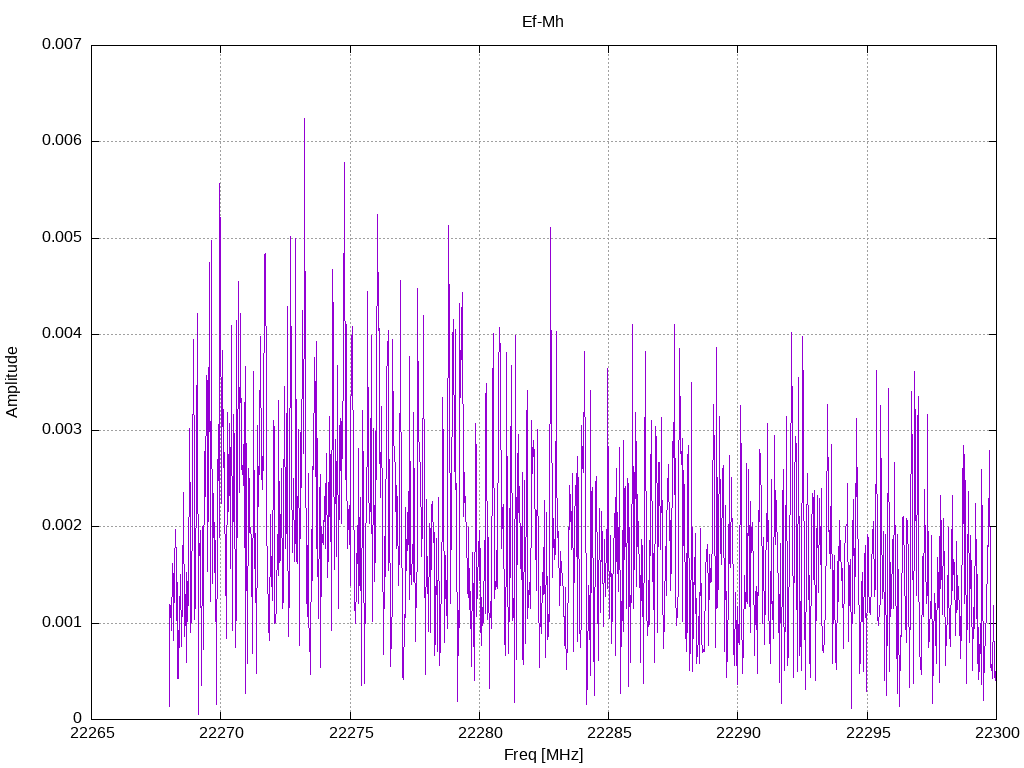Click the 22290 frequency tick label

tap(738, 733)
